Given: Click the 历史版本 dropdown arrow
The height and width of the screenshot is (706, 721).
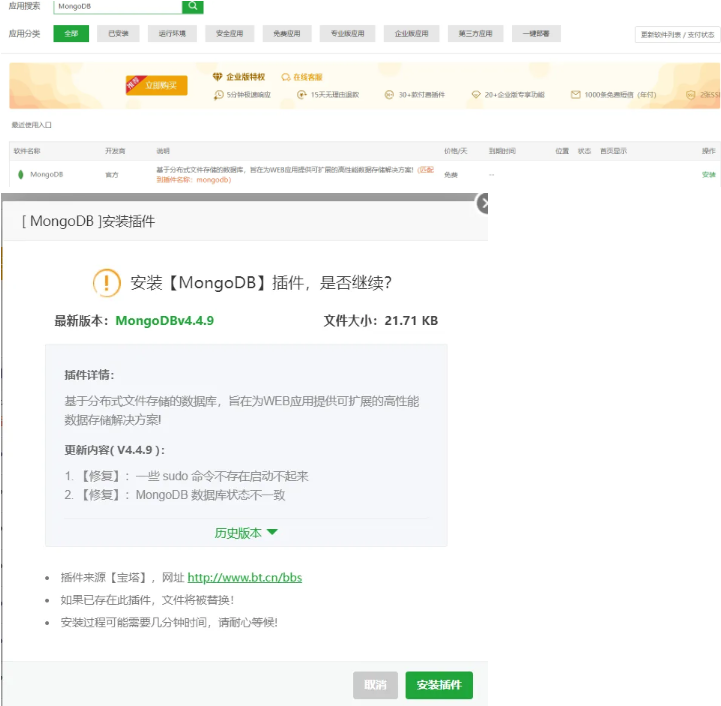Looking at the screenshot, I should coord(272,532).
